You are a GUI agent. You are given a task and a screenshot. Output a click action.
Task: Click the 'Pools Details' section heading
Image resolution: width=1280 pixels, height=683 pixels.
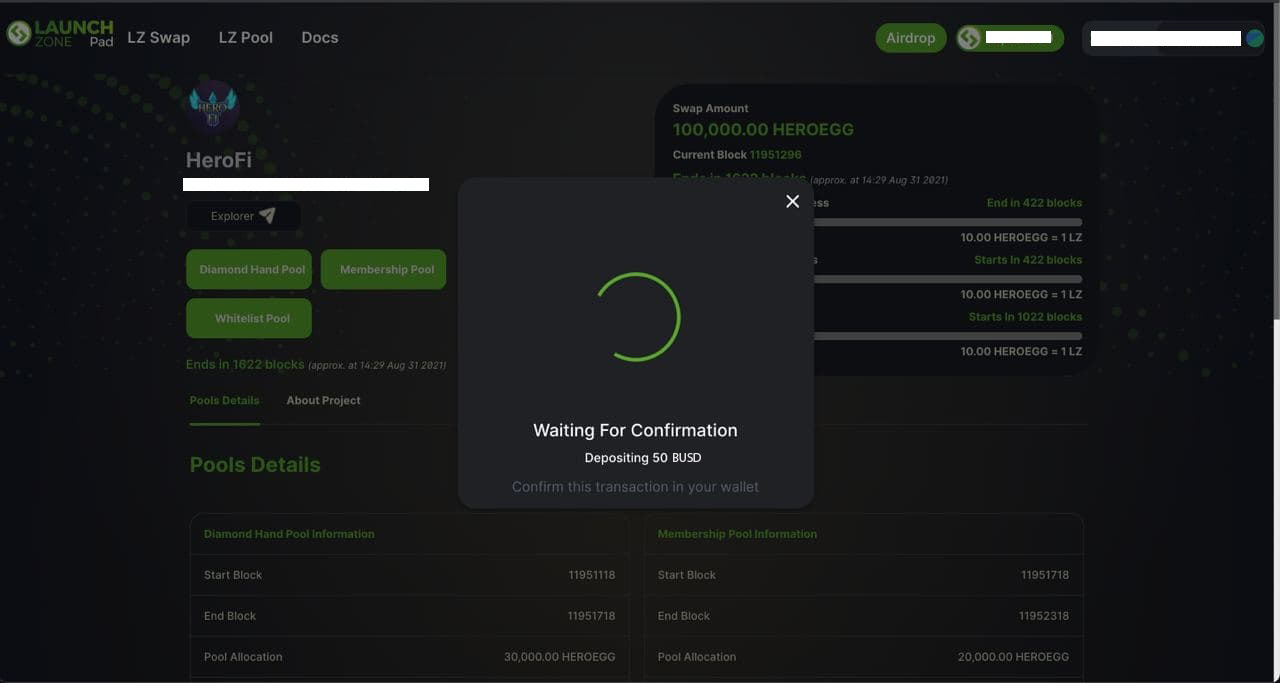click(x=255, y=465)
